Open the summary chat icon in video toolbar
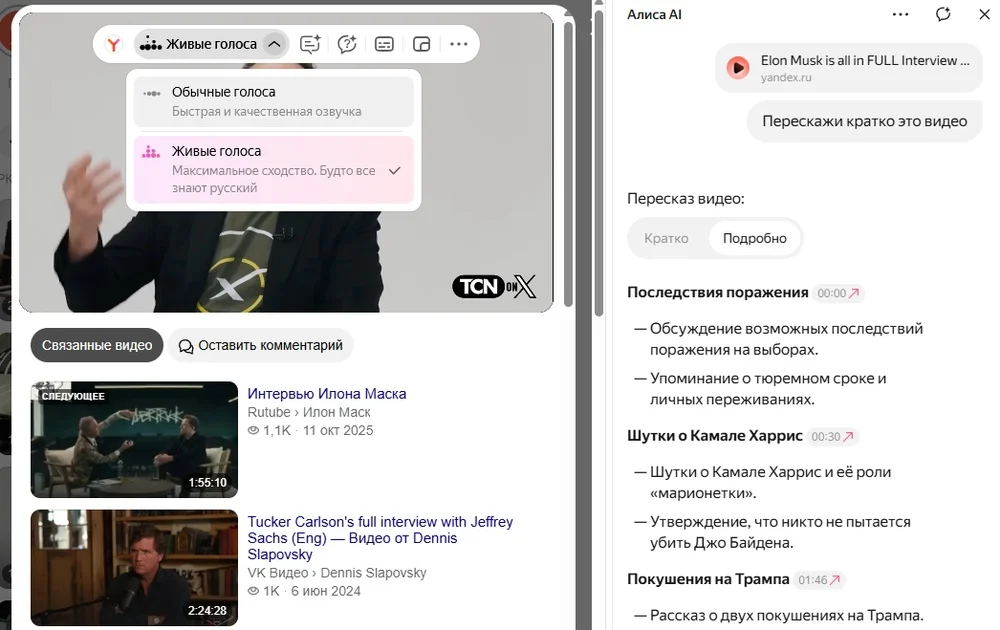 pos(310,44)
